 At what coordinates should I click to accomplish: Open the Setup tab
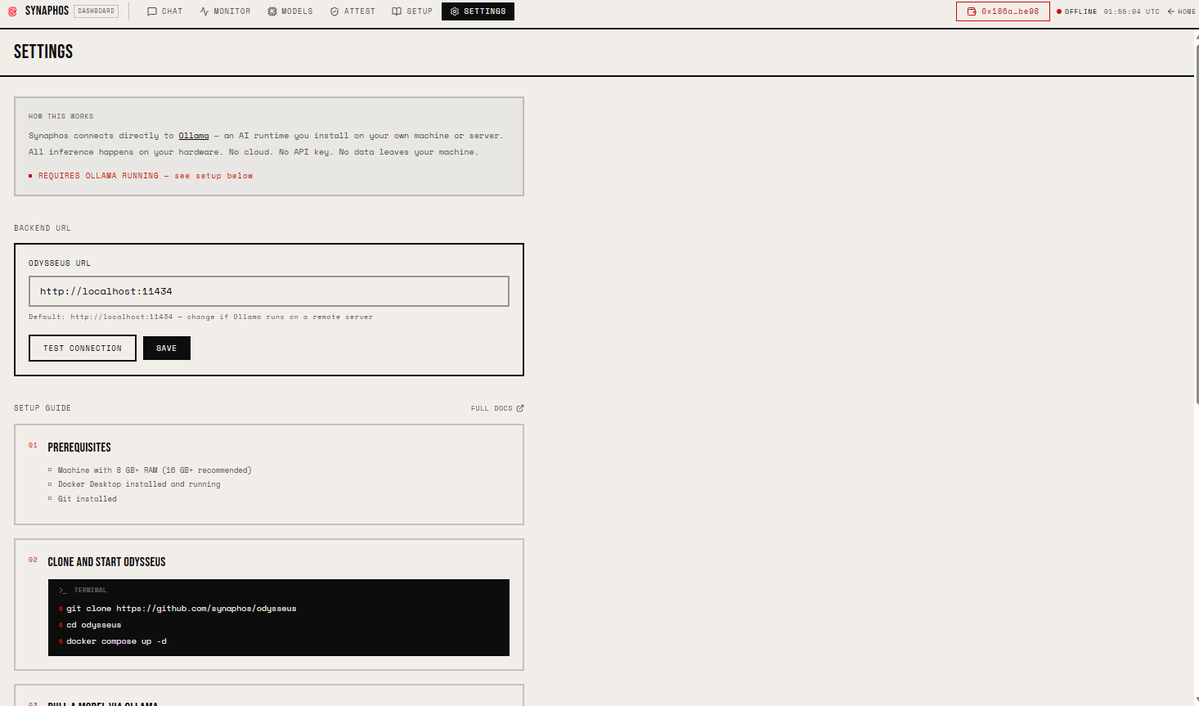point(412,11)
